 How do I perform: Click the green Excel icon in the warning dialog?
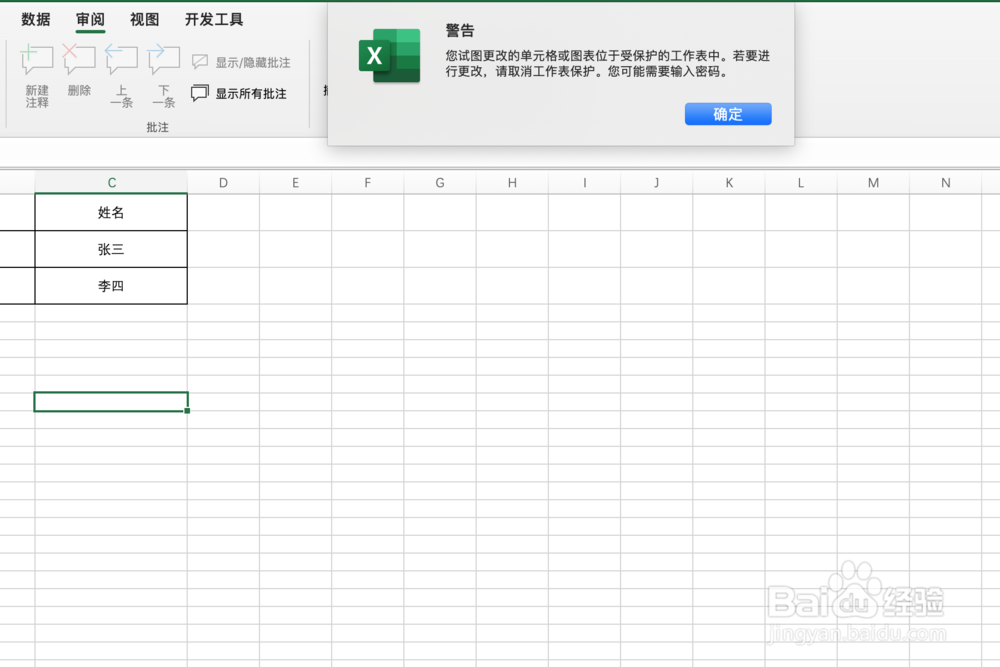pyautogui.click(x=388, y=56)
